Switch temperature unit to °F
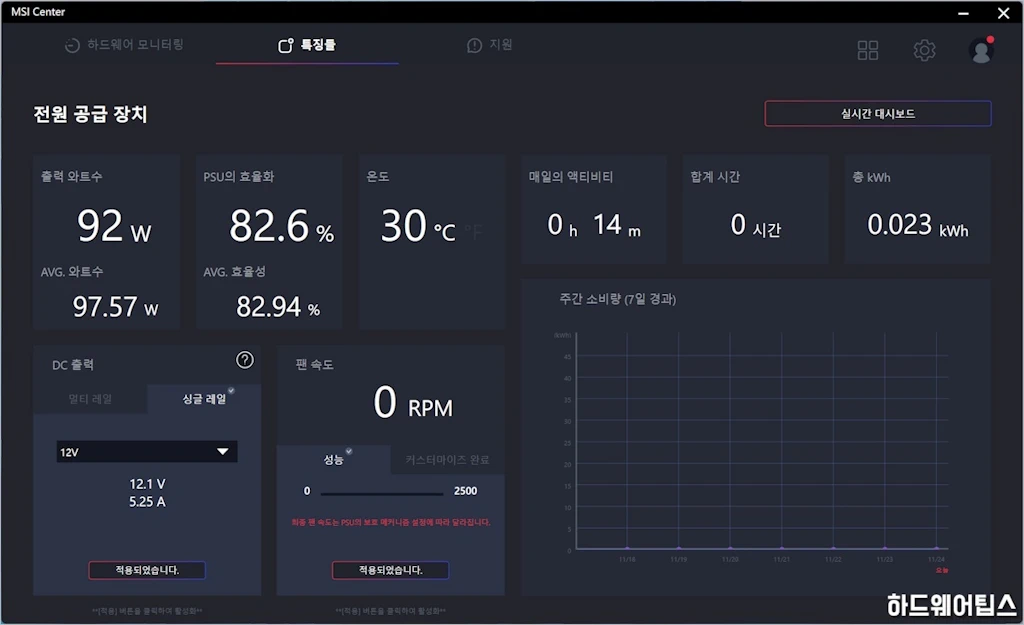1024x625 pixels. click(474, 231)
